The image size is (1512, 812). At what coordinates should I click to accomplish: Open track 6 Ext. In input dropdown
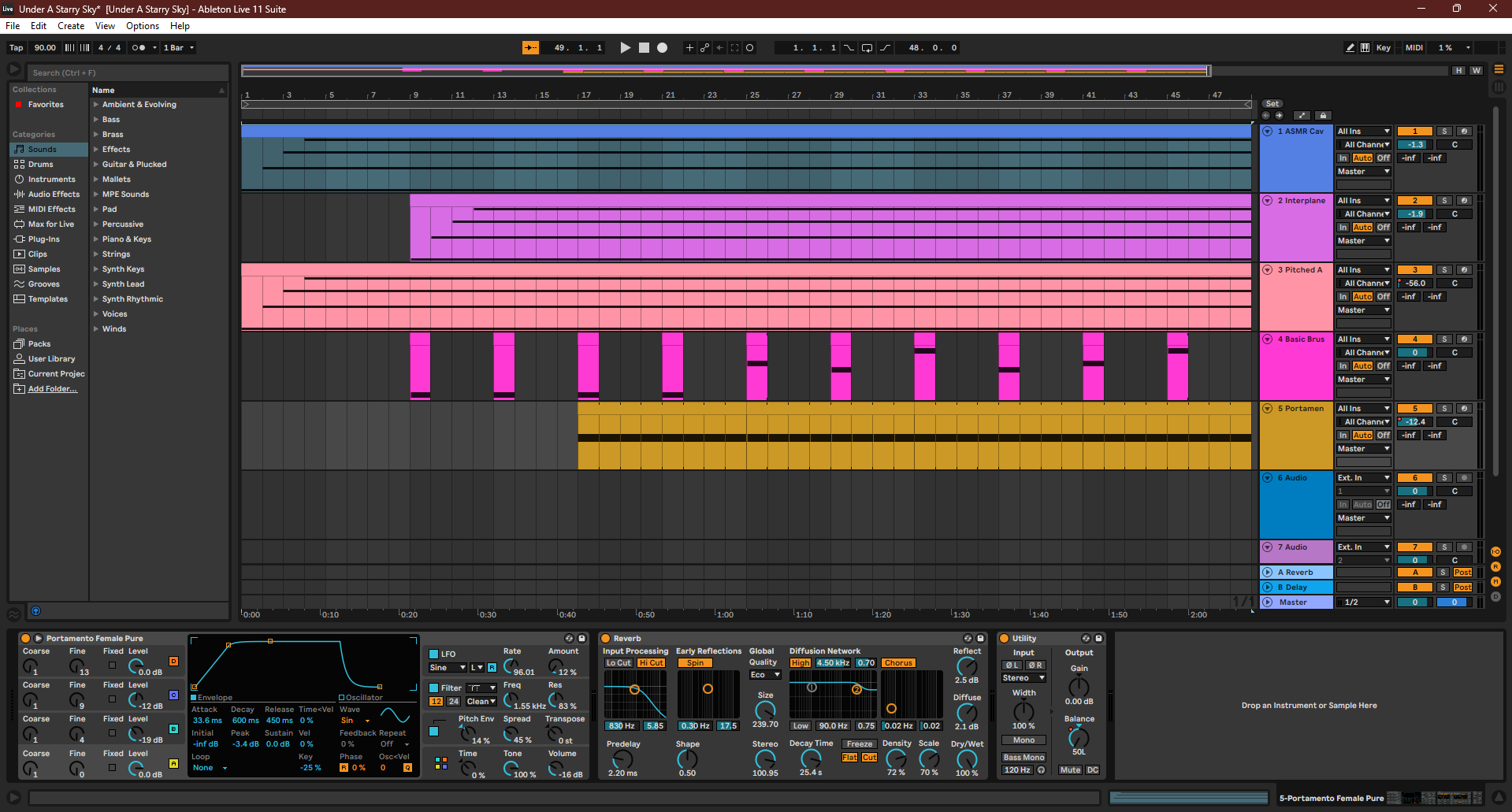[x=1364, y=478]
